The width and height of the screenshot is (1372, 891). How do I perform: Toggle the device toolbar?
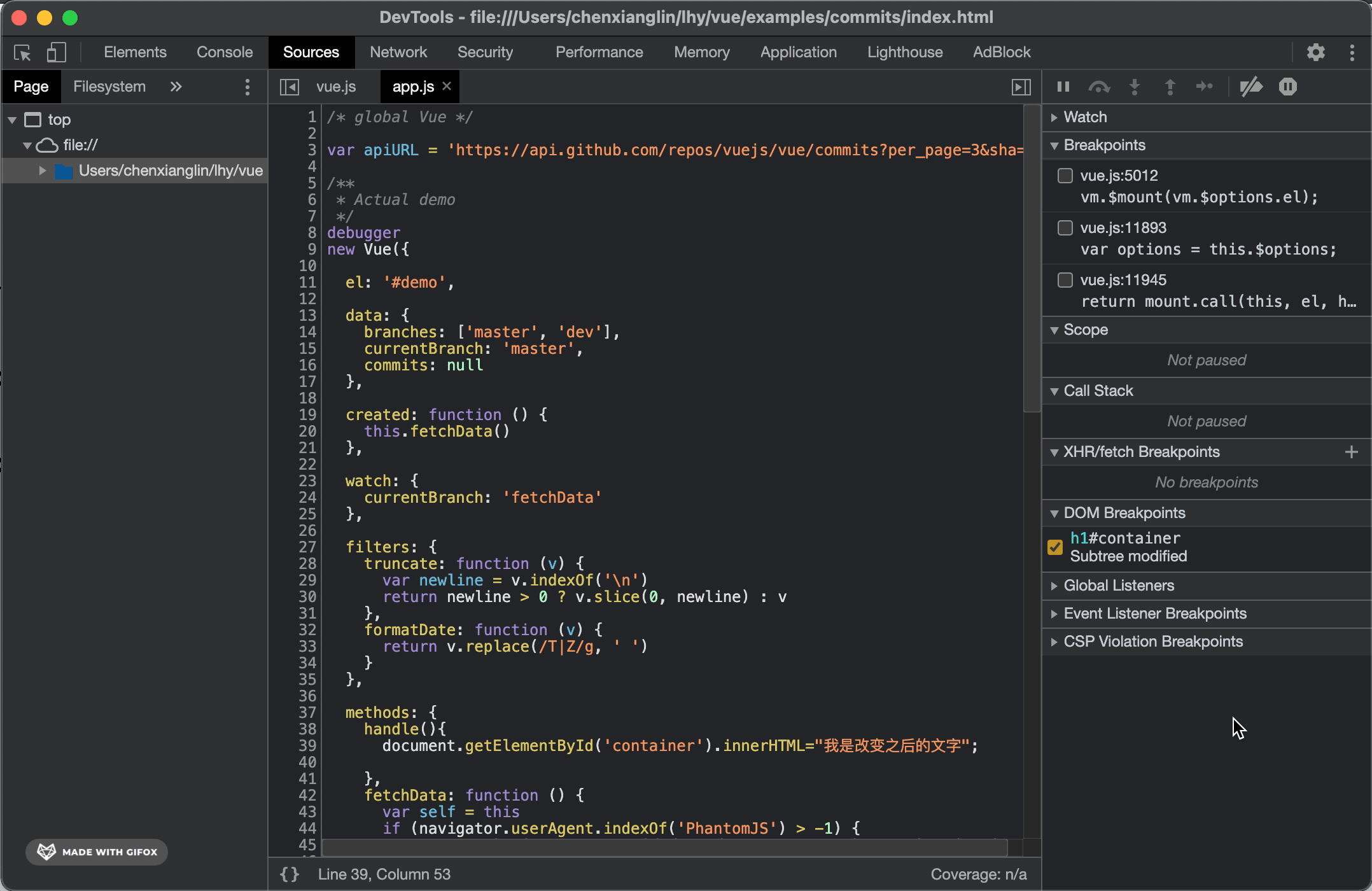tap(56, 52)
